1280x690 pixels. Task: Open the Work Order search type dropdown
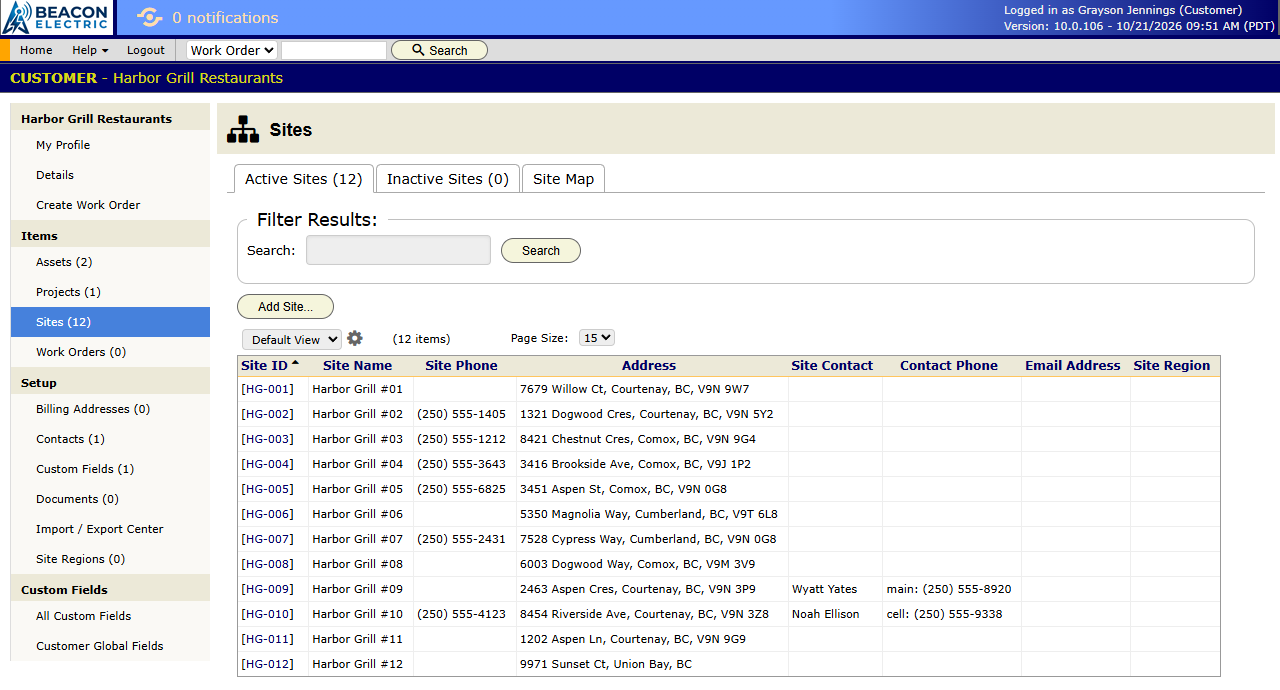tap(232, 50)
